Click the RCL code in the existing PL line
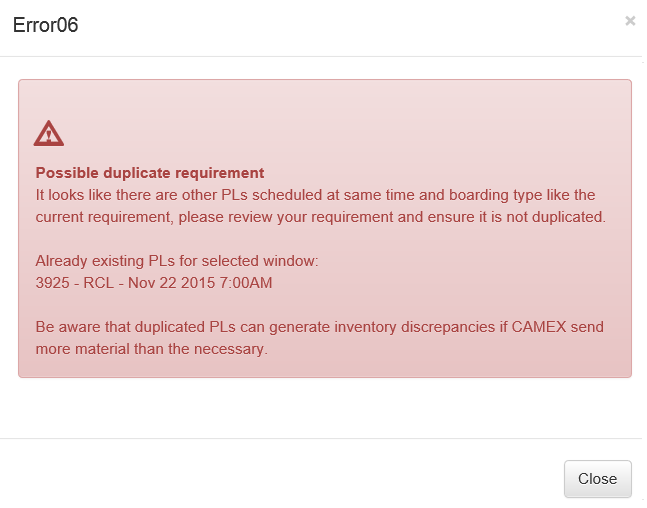This screenshot has height=508, width=647. (99, 283)
